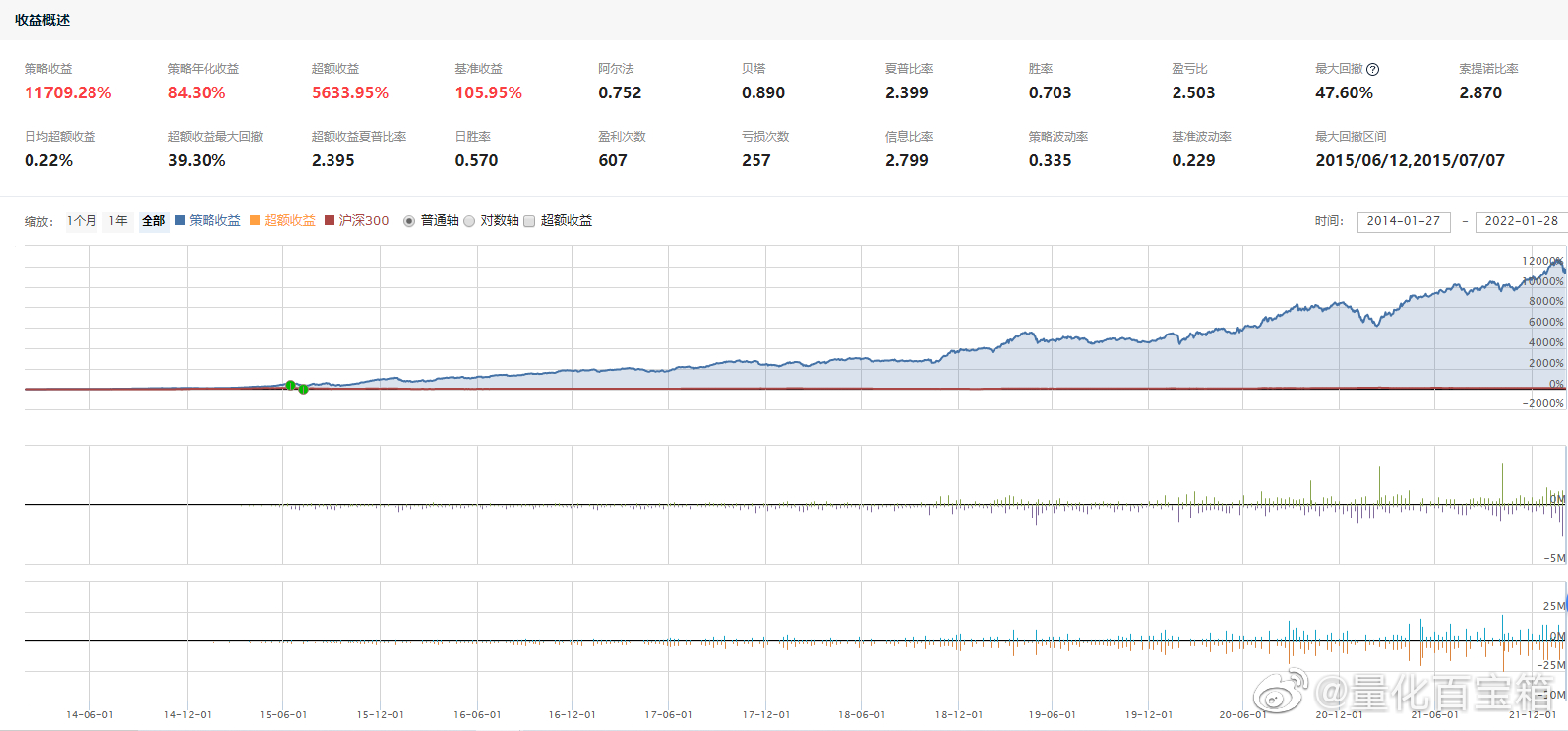Image resolution: width=1568 pixels, height=731 pixels.
Task: Click the 最大回撤 value 47.60%
Action: [1344, 93]
